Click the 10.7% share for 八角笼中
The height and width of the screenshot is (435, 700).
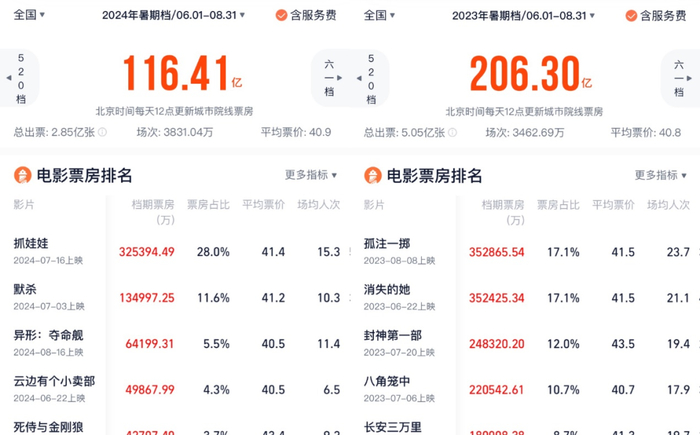tap(563, 390)
